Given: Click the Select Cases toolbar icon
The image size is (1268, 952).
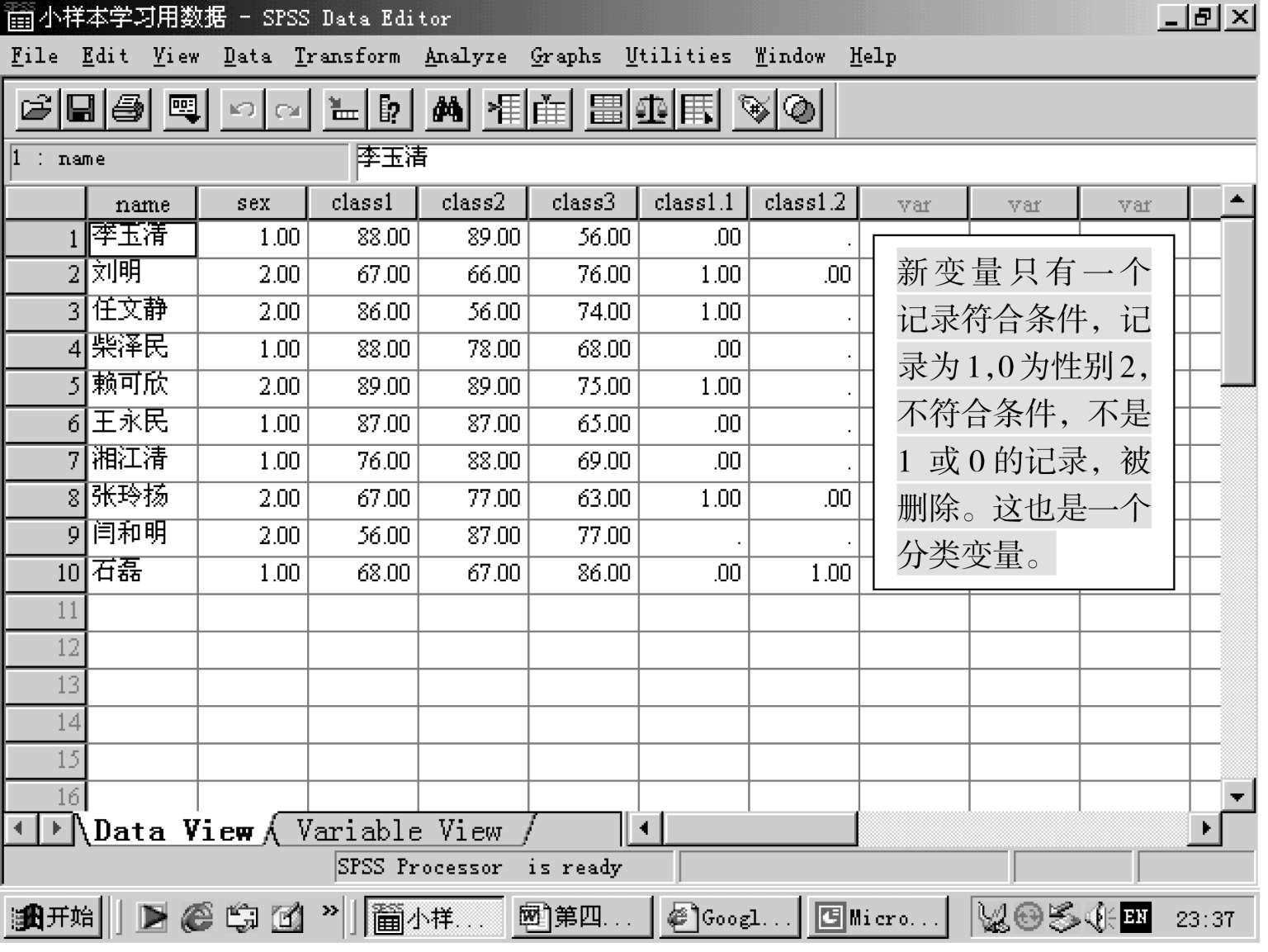Looking at the screenshot, I should [x=697, y=109].
